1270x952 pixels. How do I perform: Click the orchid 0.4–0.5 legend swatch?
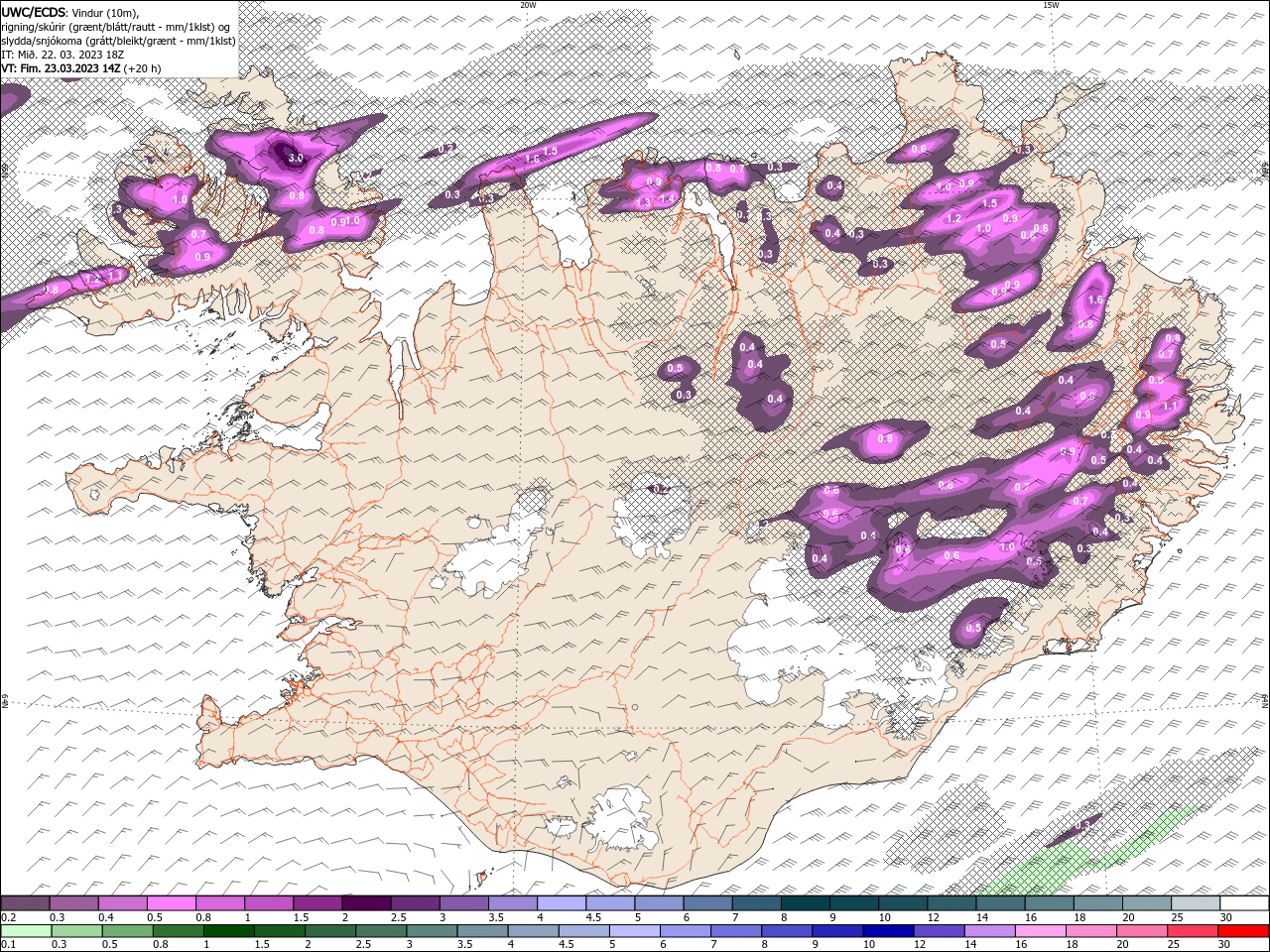coord(123,903)
